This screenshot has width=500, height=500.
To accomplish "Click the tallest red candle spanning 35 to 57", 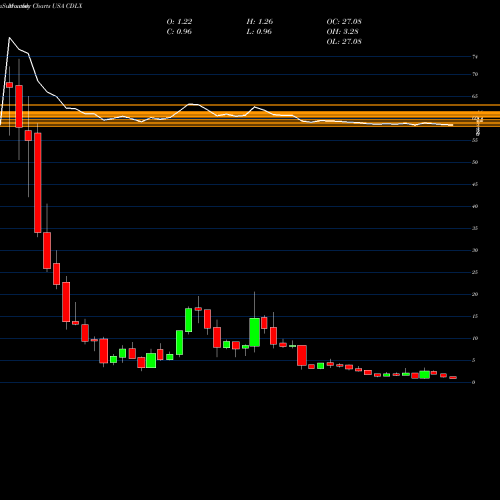I will click(x=38, y=183).
